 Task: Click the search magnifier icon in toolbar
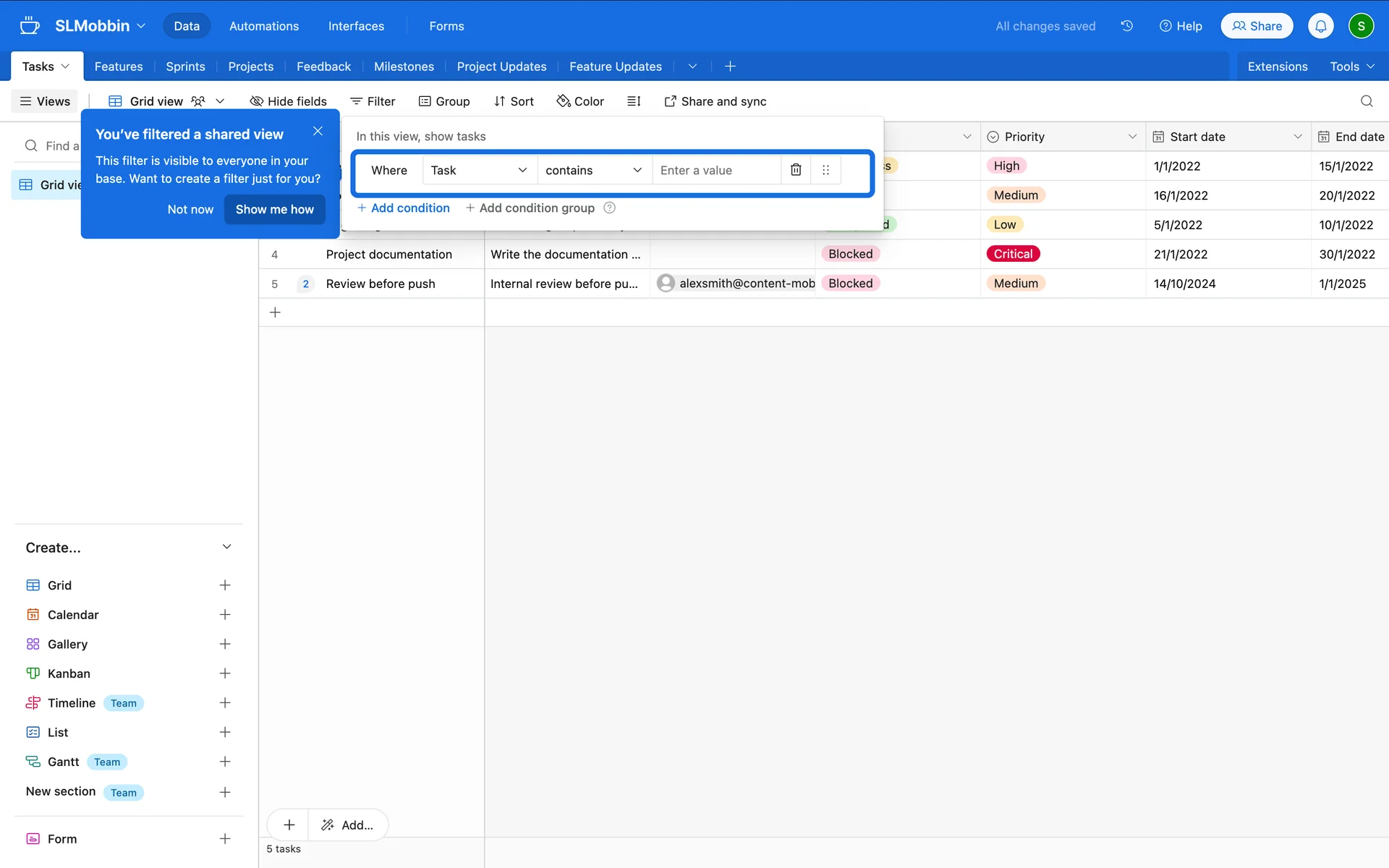point(1366,101)
